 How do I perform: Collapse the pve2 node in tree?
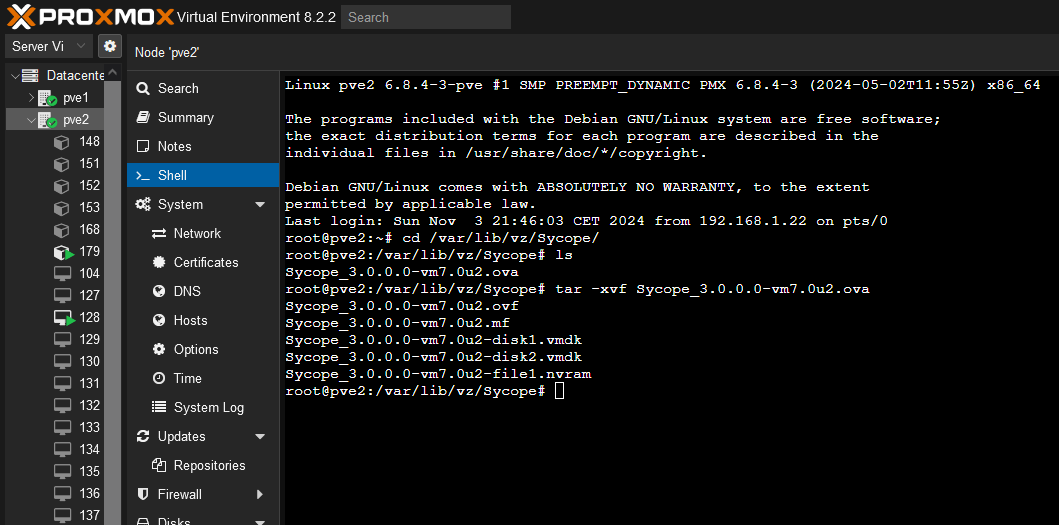tap(31, 120)
